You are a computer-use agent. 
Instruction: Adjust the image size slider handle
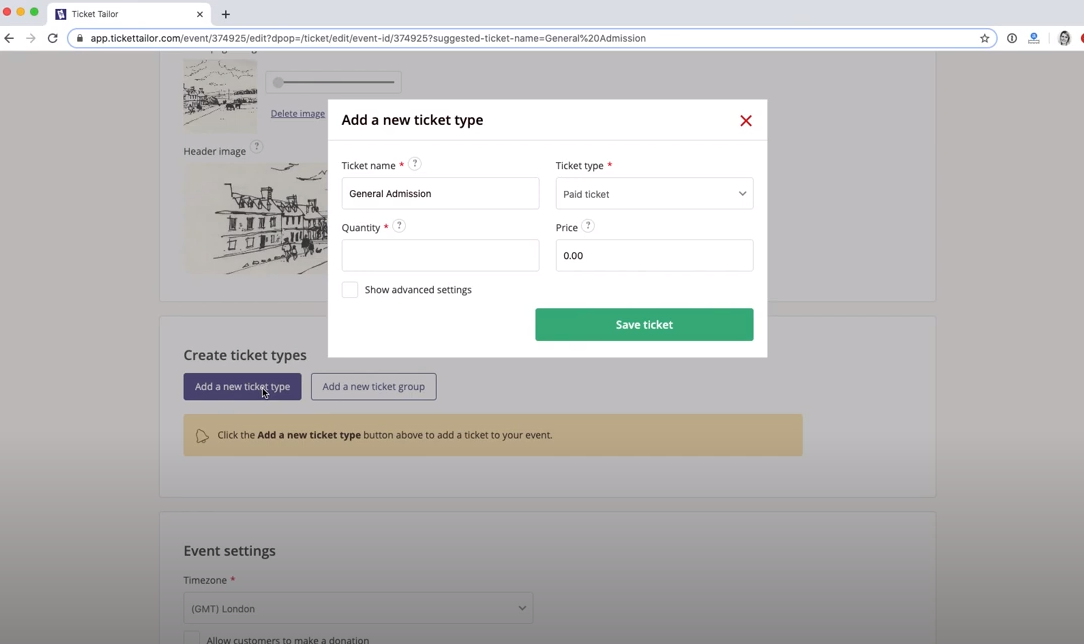pyautogui.click(x=278, y=82)
